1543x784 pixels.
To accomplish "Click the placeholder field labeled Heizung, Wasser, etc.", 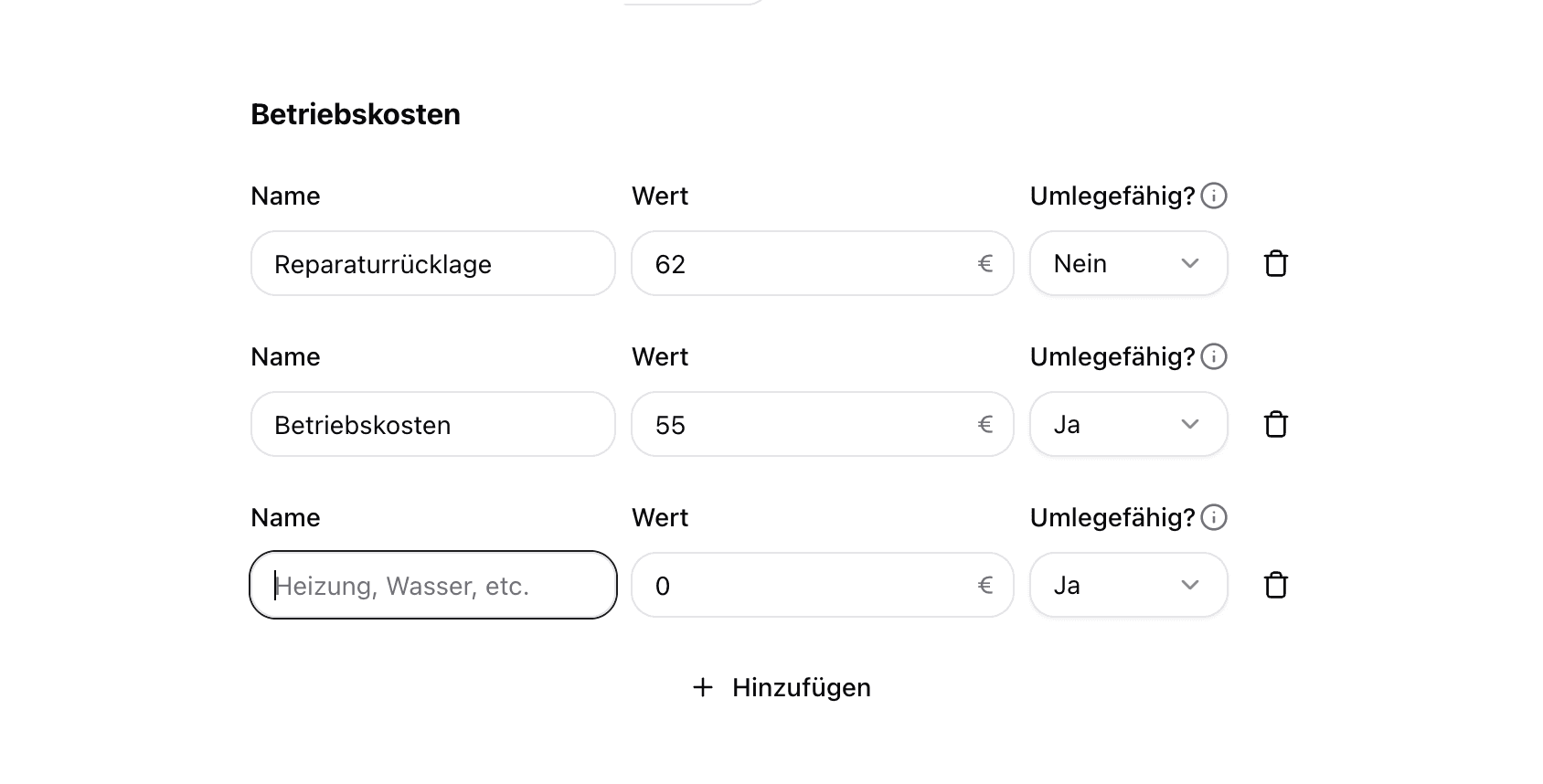I will click(x=432, y=585).
